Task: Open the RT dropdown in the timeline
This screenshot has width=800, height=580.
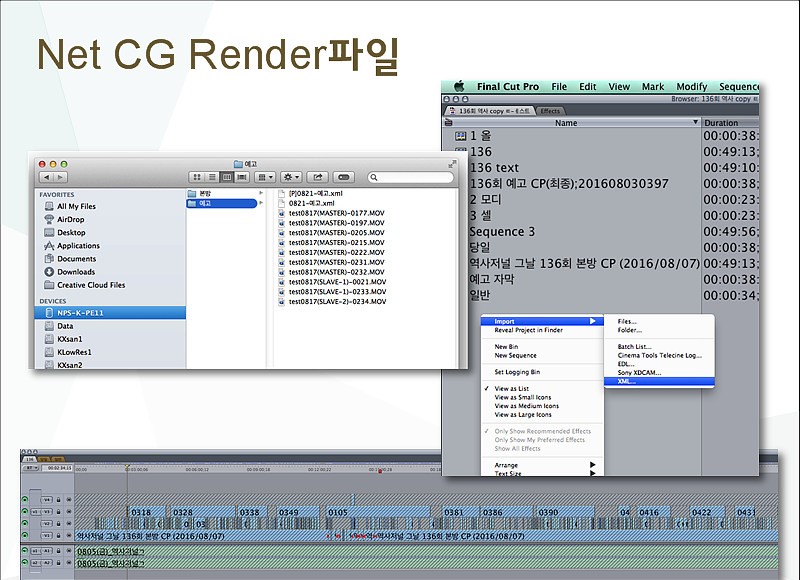Action: coord(31,468)
